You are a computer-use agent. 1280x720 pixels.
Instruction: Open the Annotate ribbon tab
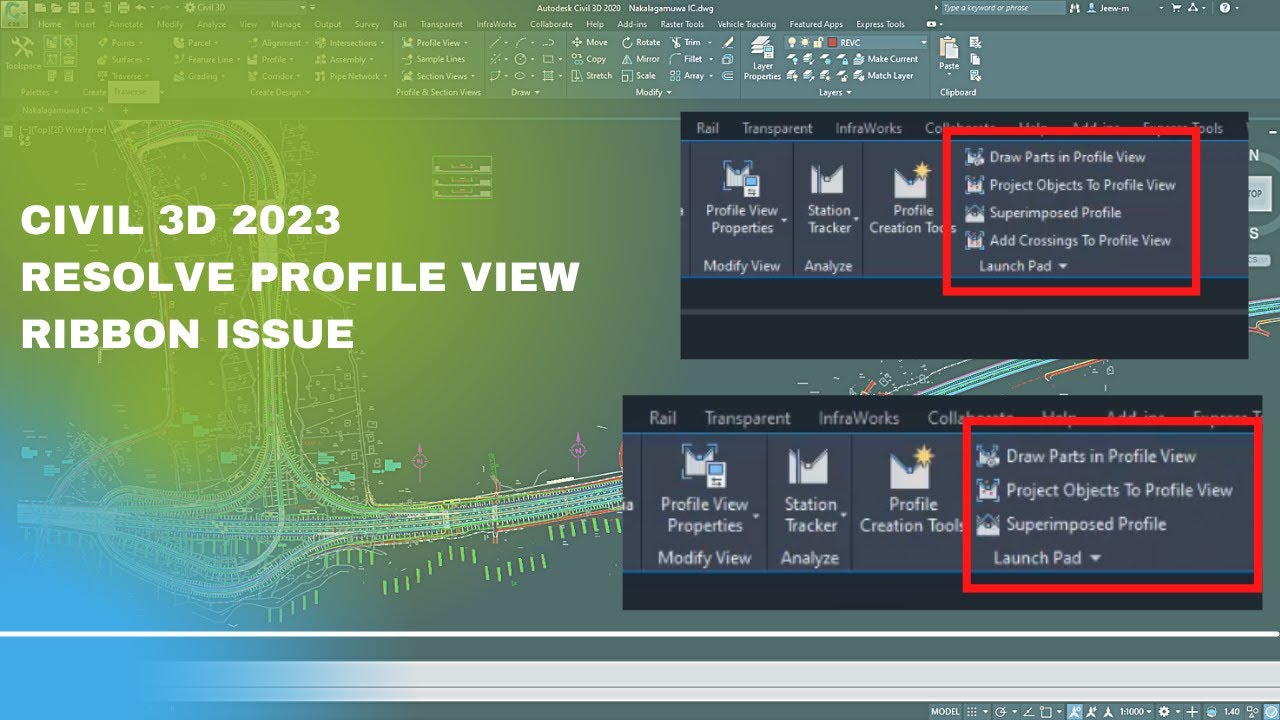tap(126, 24)
